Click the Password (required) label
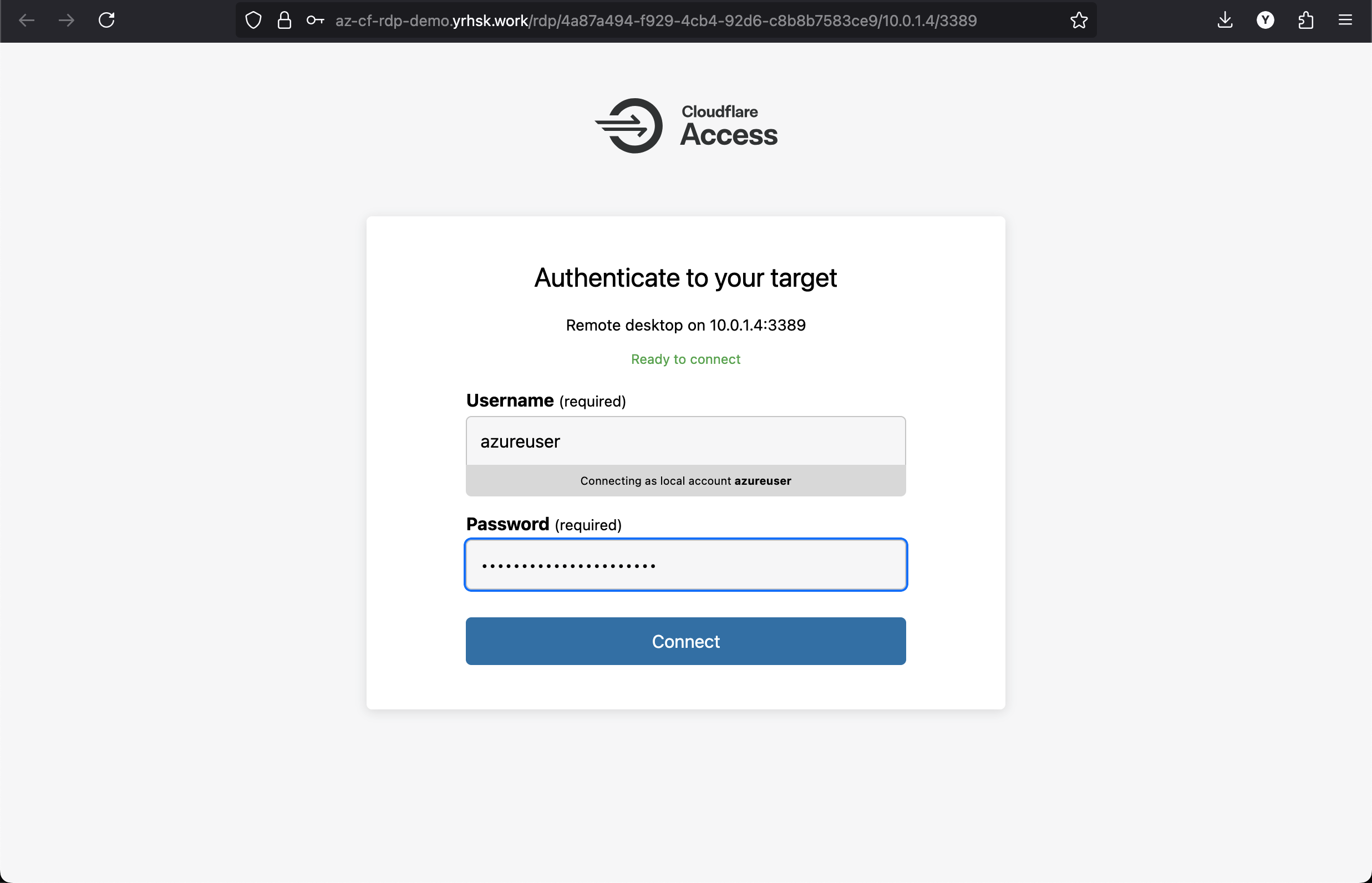 point(543,524)
